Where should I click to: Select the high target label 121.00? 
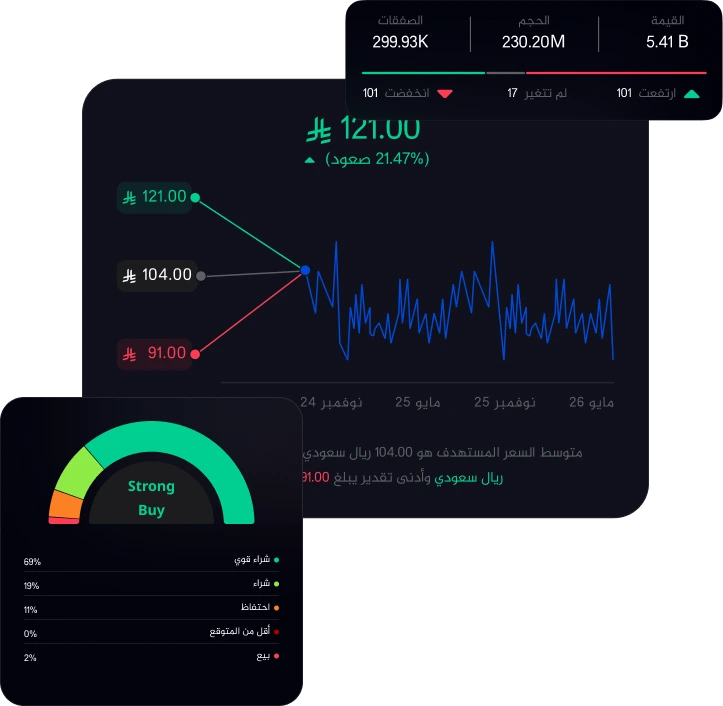(154, 197)
